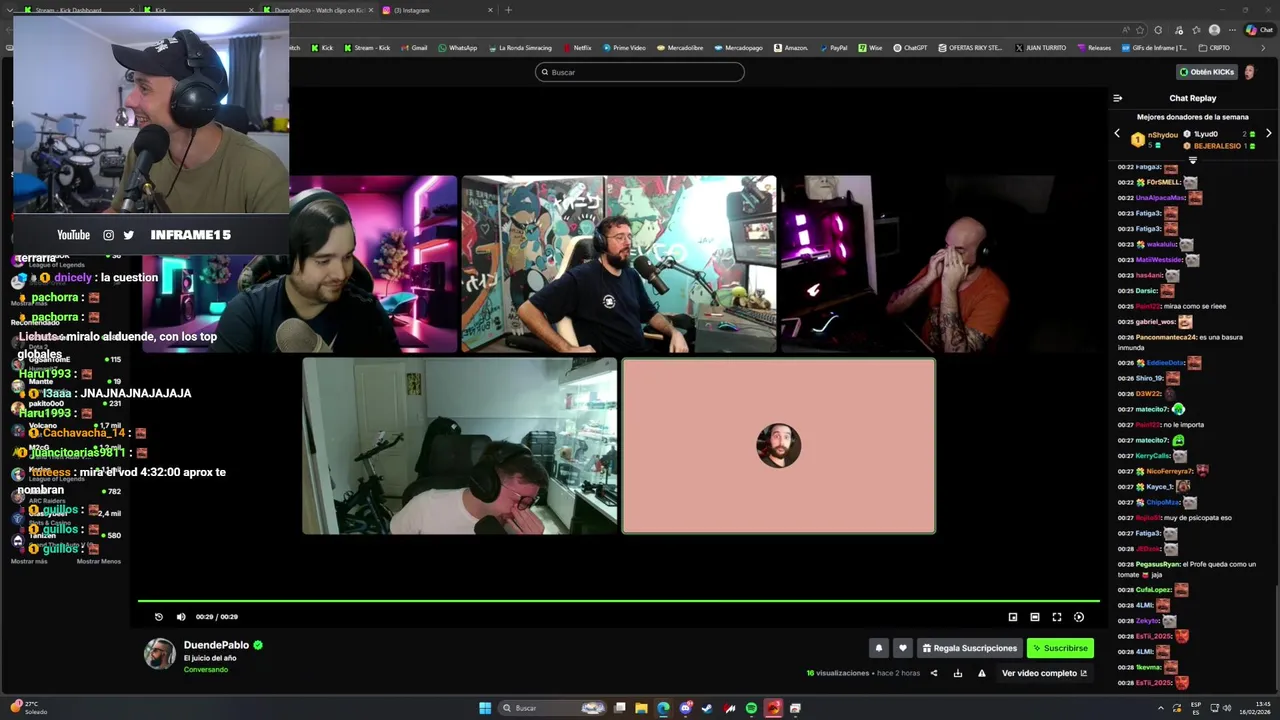Image resolution: width=1280 pixels, height=720 pixels.
Task: Click Mostrar Menos in the sidebar
Action: [98, 561]
